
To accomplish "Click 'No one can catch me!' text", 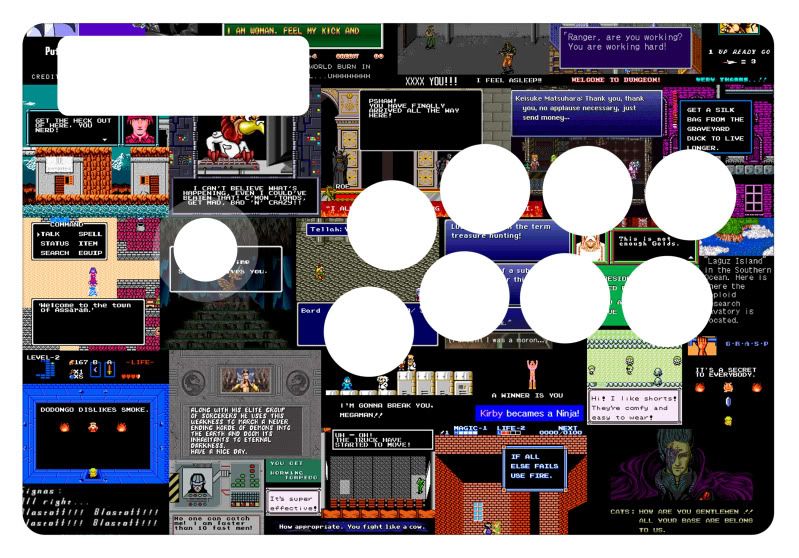I will point(214,523).
